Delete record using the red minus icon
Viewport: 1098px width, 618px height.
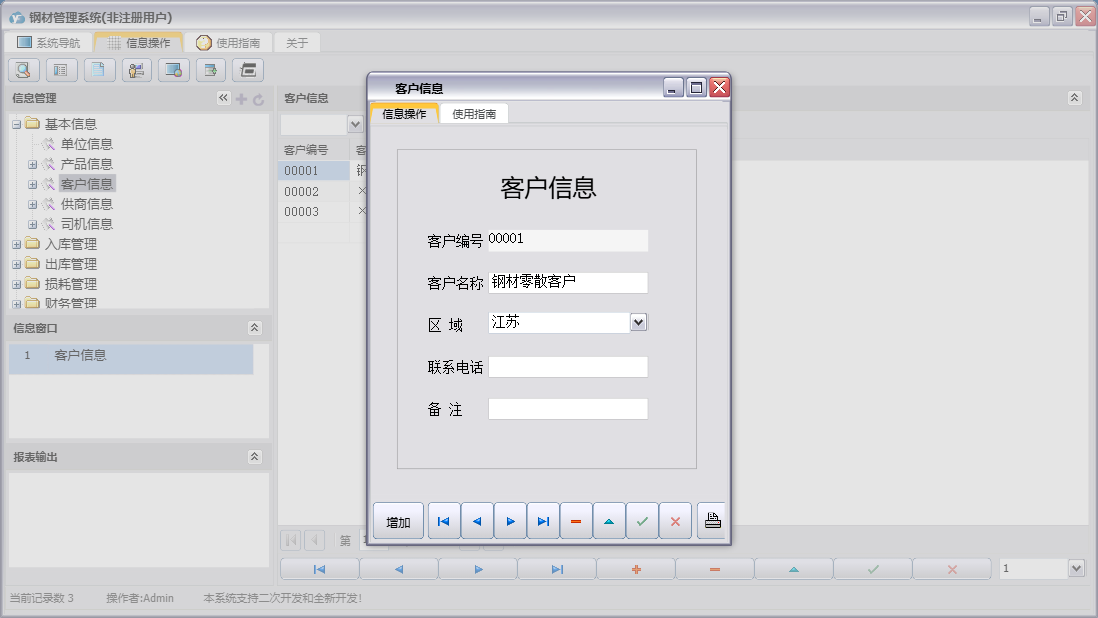tap(575, 520)
